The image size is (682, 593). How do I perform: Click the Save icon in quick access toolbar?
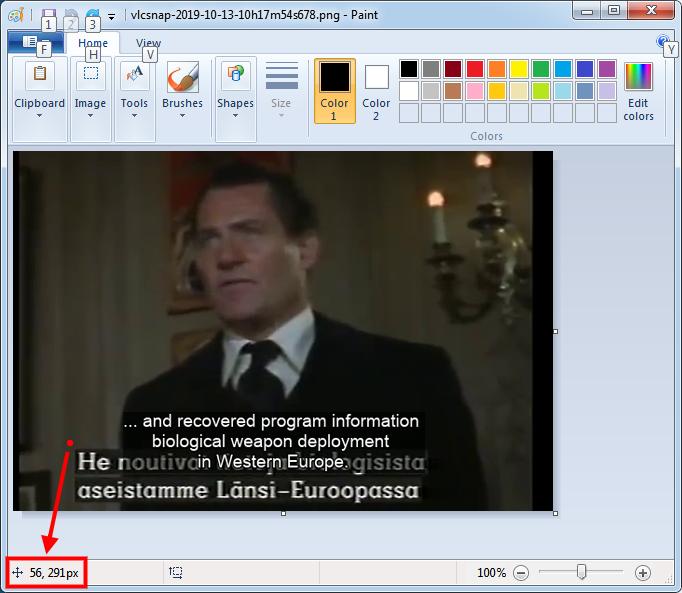click(x=49, y=16)
